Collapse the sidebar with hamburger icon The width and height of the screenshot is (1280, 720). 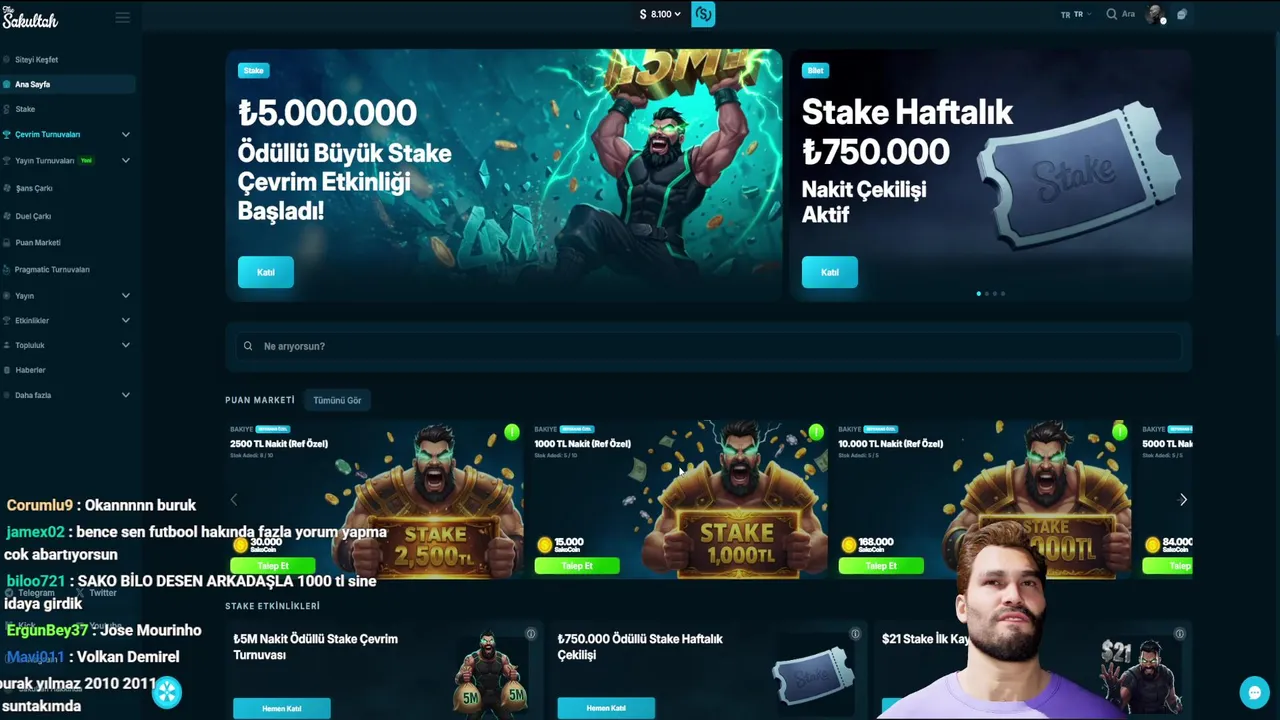coord(122,17)
